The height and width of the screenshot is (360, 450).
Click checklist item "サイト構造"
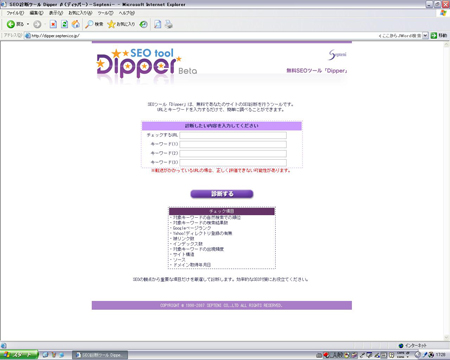(183, 254)
